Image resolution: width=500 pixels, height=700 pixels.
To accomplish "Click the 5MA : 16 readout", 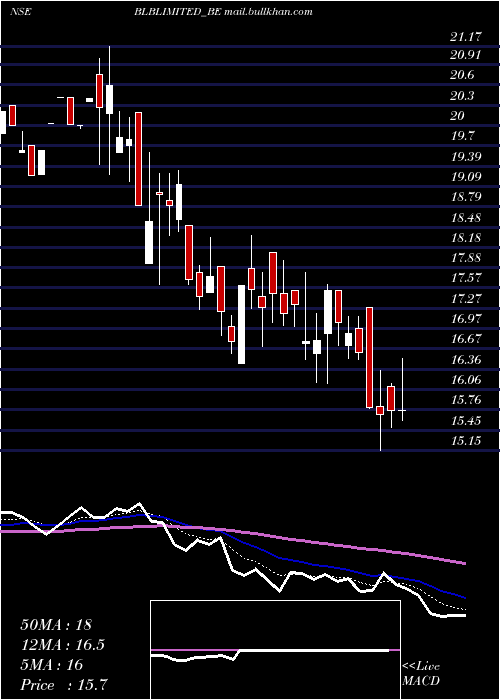I will click(52, 665).
